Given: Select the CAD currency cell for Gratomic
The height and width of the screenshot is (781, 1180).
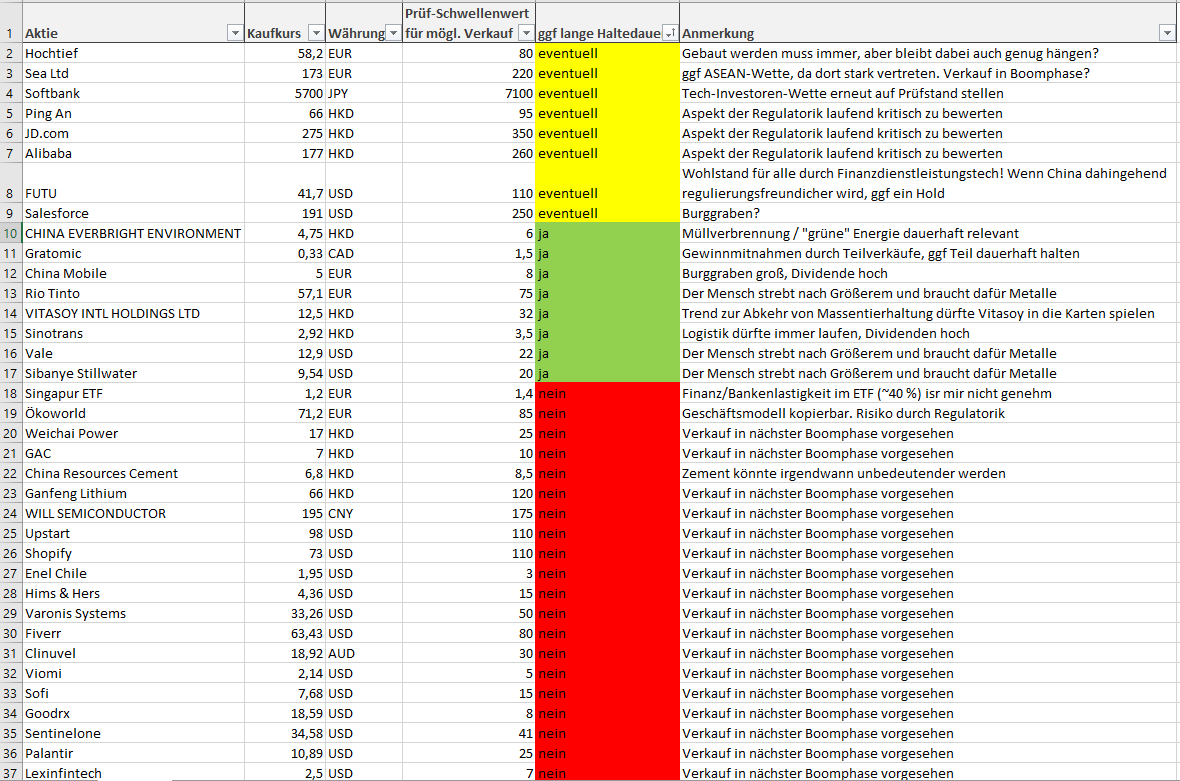Looking at the screenshot, I should [364, 254].
